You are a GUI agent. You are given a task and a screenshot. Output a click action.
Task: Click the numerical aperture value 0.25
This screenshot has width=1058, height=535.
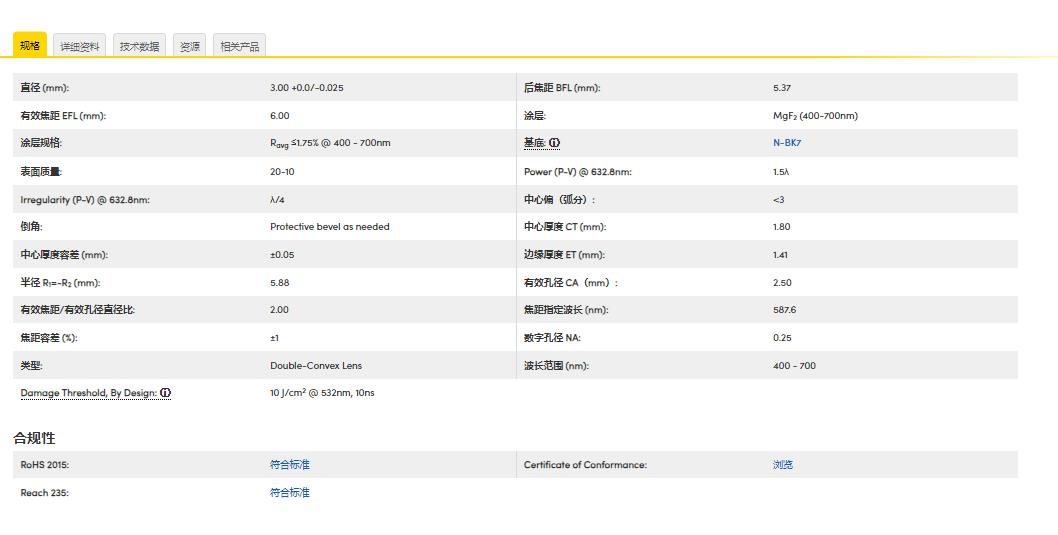click(x=782, y=338)
